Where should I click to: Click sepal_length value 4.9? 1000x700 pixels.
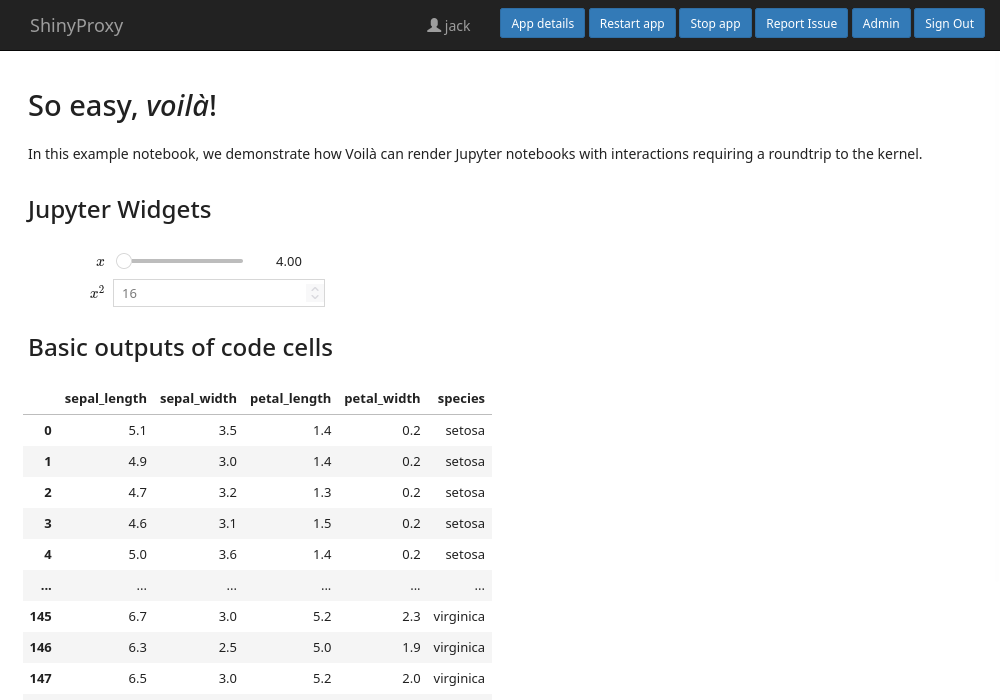coord(137,462)
